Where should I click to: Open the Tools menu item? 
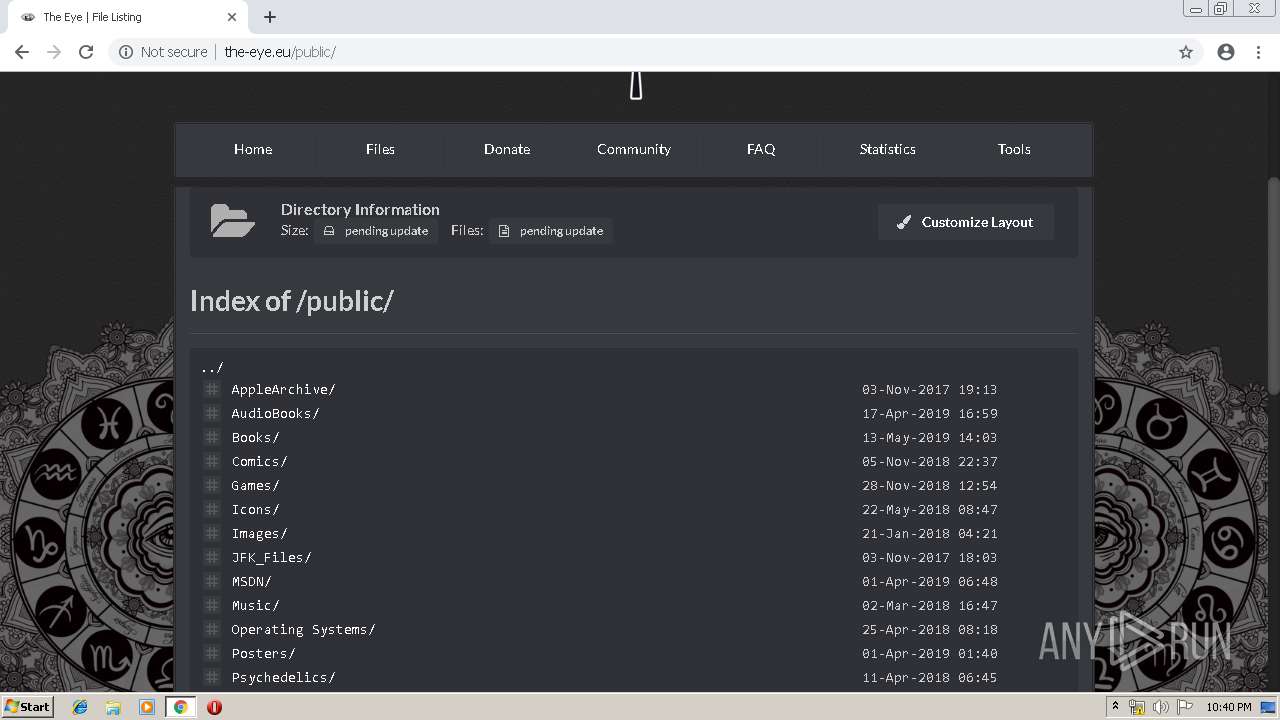(x=1014, y=149)
